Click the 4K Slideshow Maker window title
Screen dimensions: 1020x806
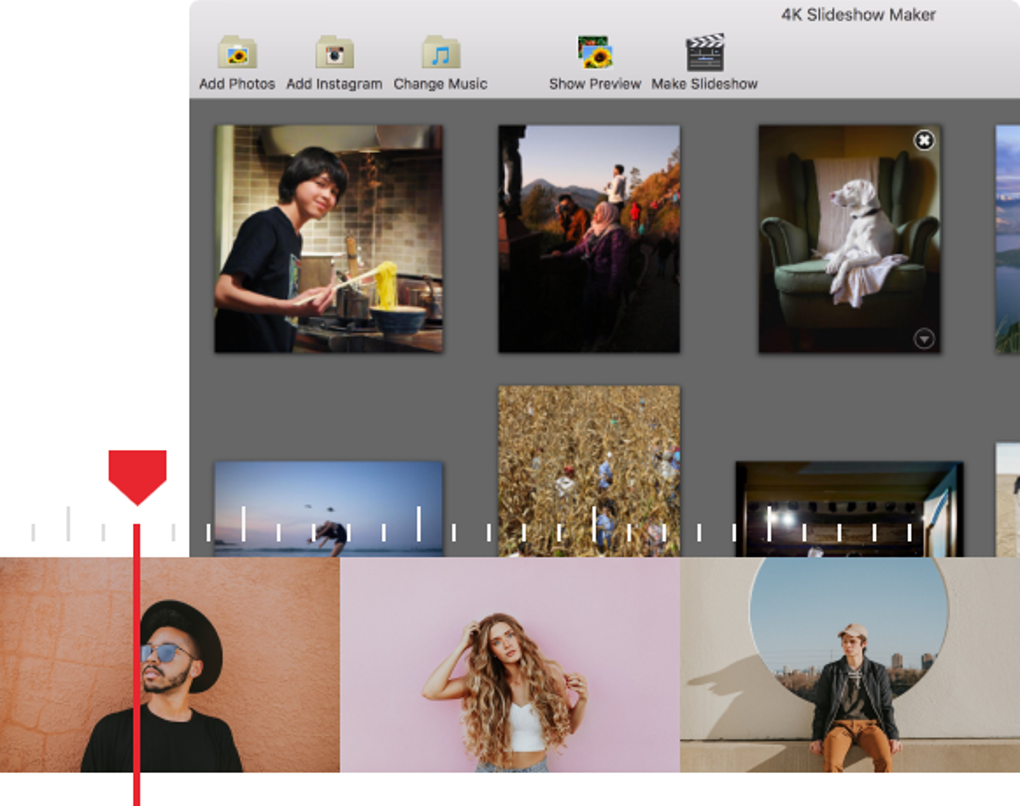(858, 15)
